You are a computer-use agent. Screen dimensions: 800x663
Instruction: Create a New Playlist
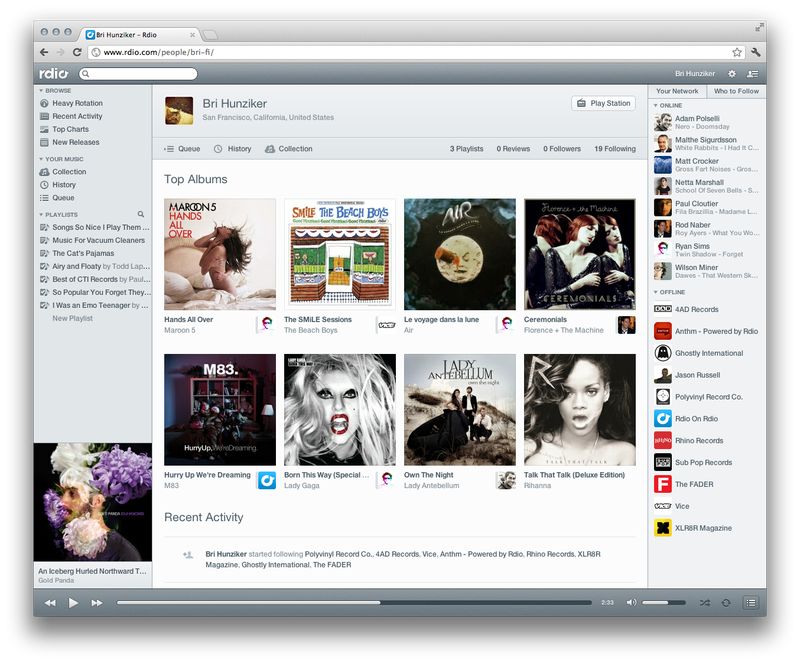[72, 318]
